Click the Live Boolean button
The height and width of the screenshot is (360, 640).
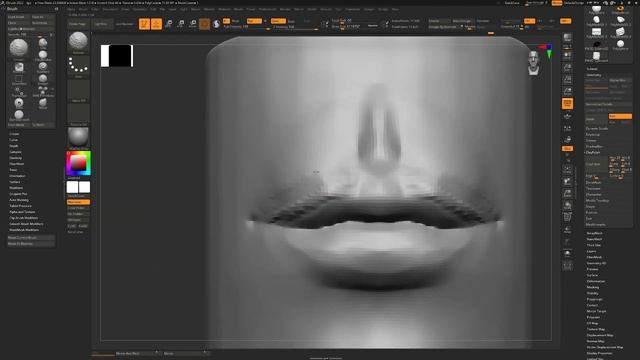(124, 24)
